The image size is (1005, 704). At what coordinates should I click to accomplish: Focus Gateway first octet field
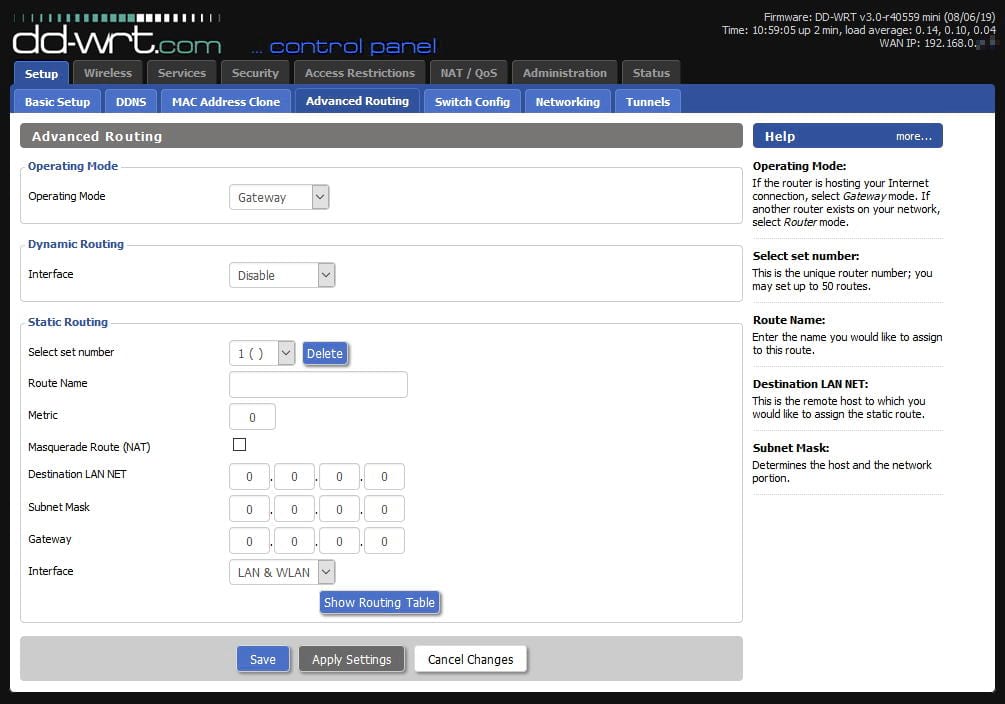click(249, 541)
